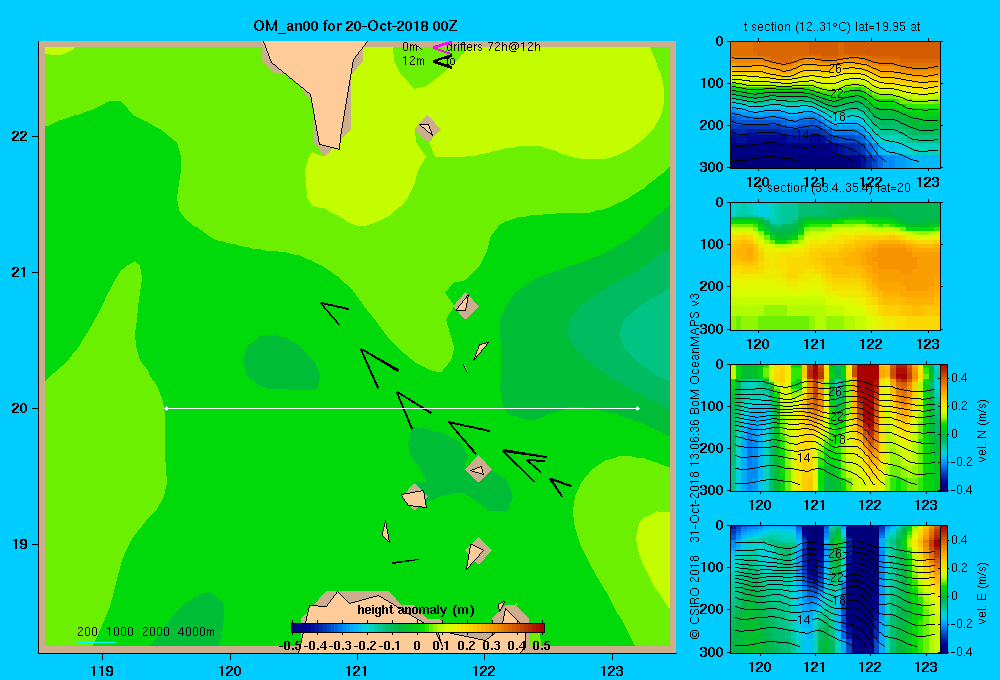Click the white section line along latitude 20
Image resolution: width=1000 pixels, height=680 pixels.
click(402, 408)
